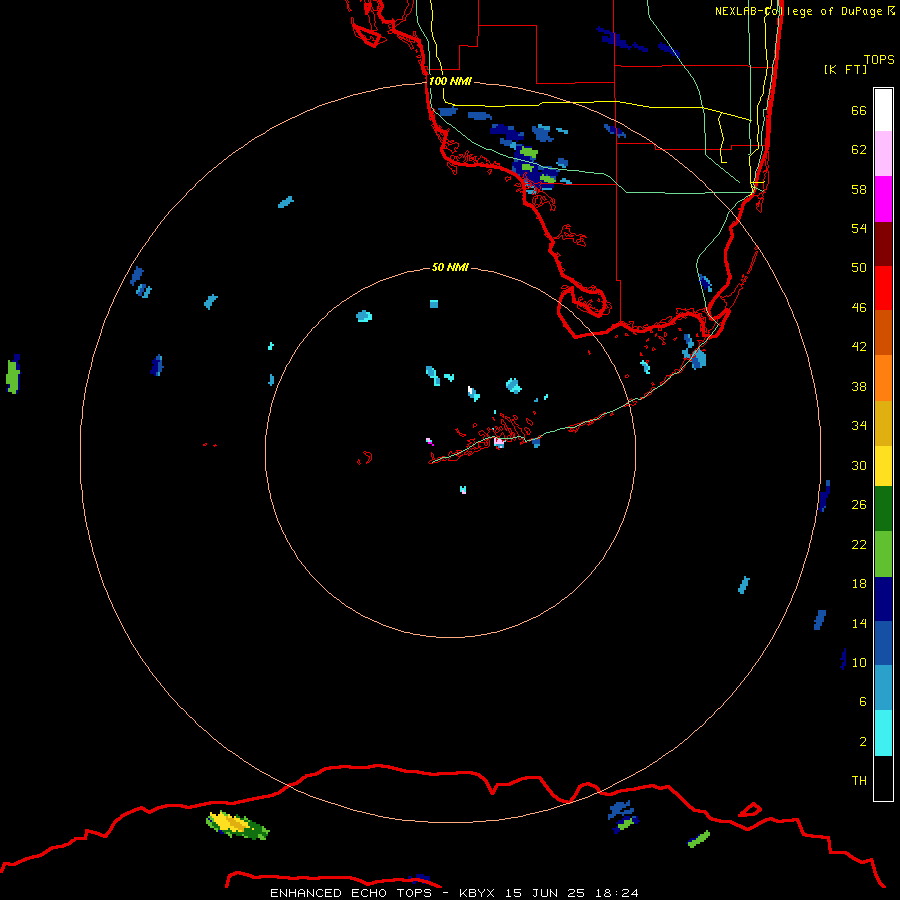Click the 18 legend value
900x900 pixels.
pos(859,584)
